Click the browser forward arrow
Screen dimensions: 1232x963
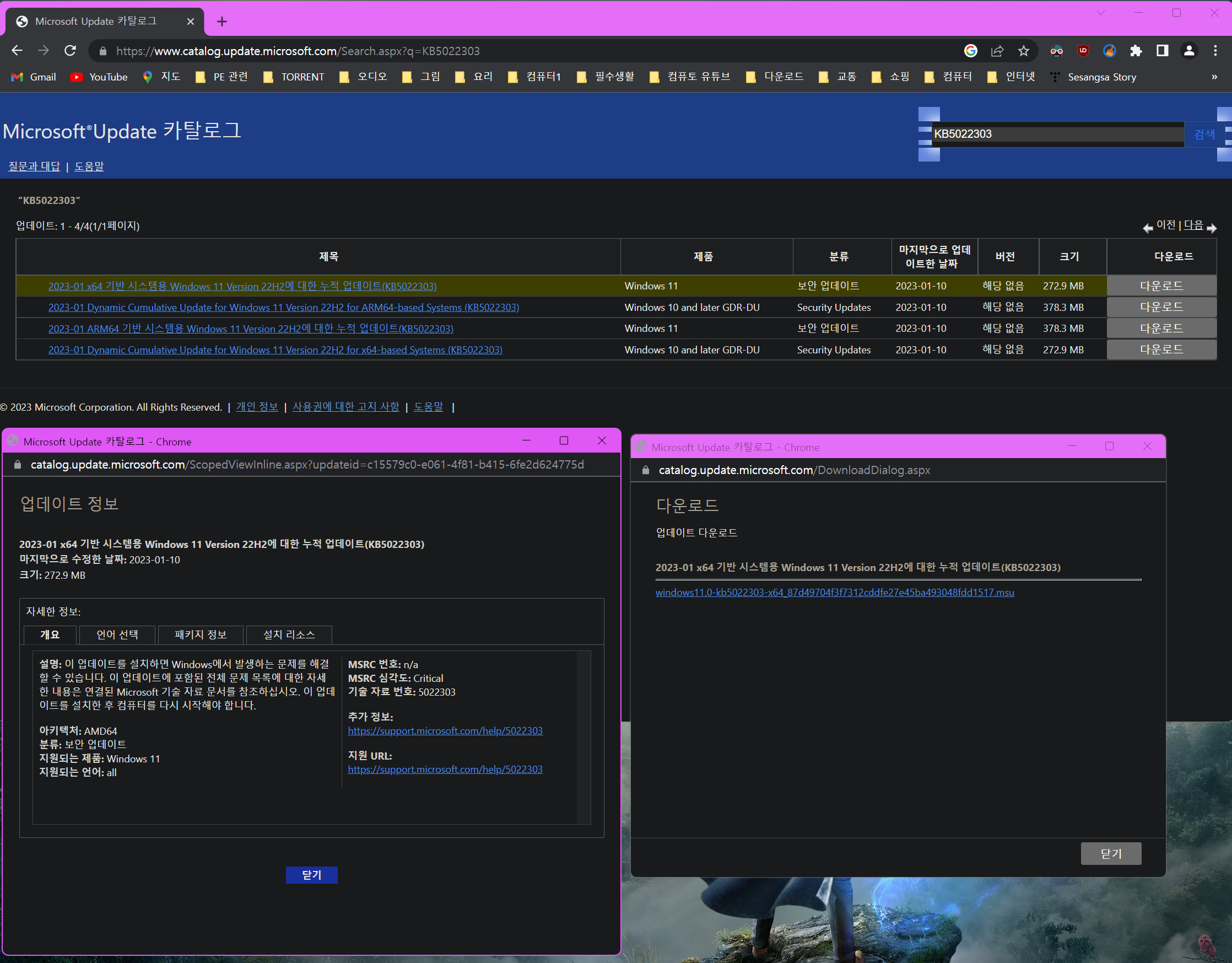click(x=44, y=51)
